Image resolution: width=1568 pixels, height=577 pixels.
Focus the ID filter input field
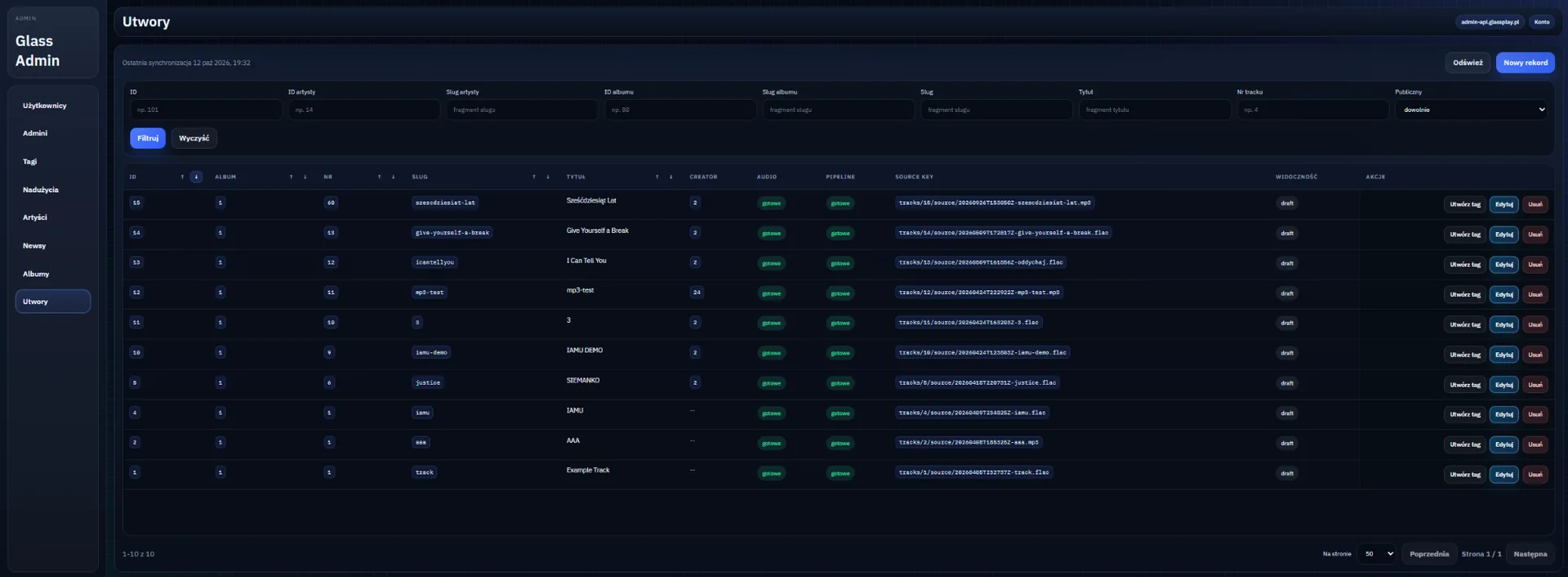[207, 110]
